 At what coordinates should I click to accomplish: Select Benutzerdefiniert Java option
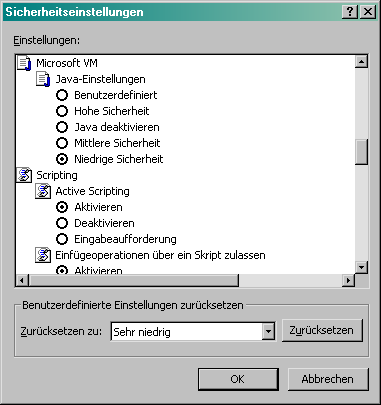click(62, 95)
